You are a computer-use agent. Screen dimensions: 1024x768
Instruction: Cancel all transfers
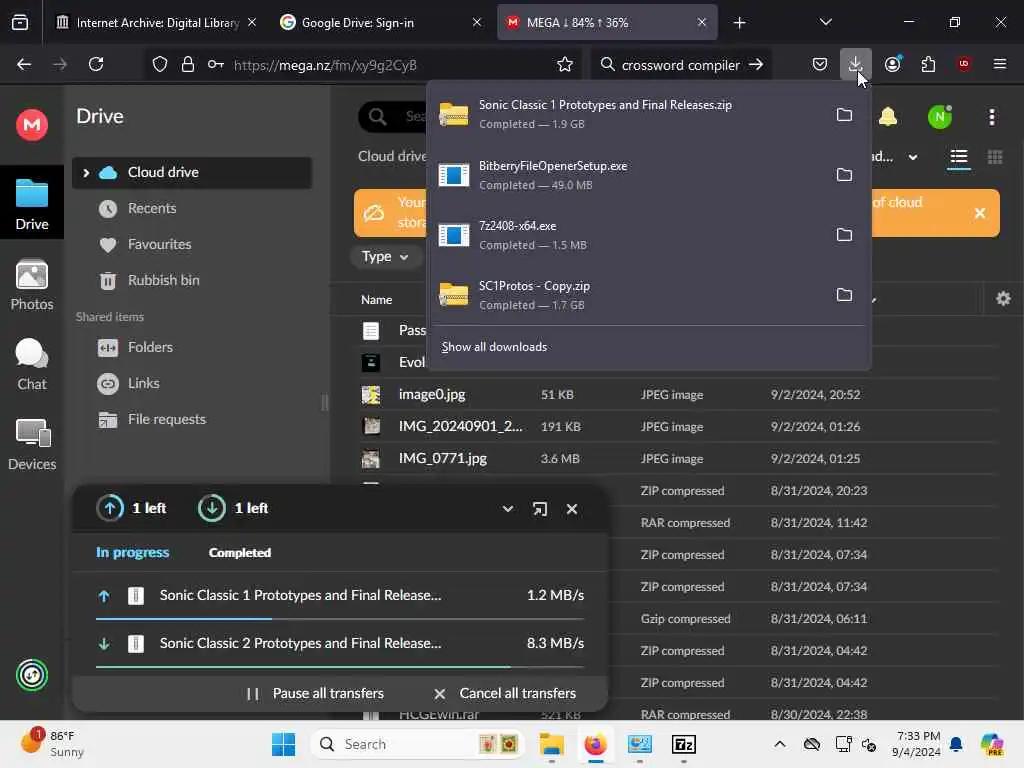(505, 694)
